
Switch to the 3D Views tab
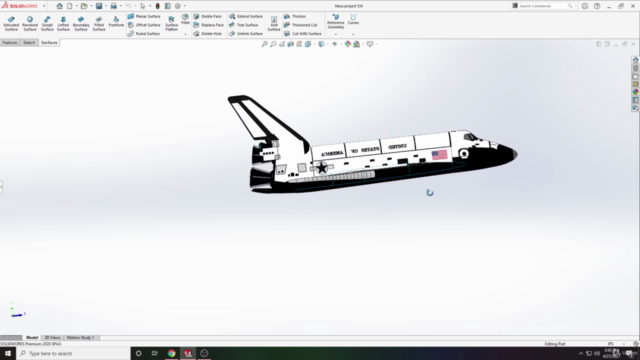click(x=52, y=338)
